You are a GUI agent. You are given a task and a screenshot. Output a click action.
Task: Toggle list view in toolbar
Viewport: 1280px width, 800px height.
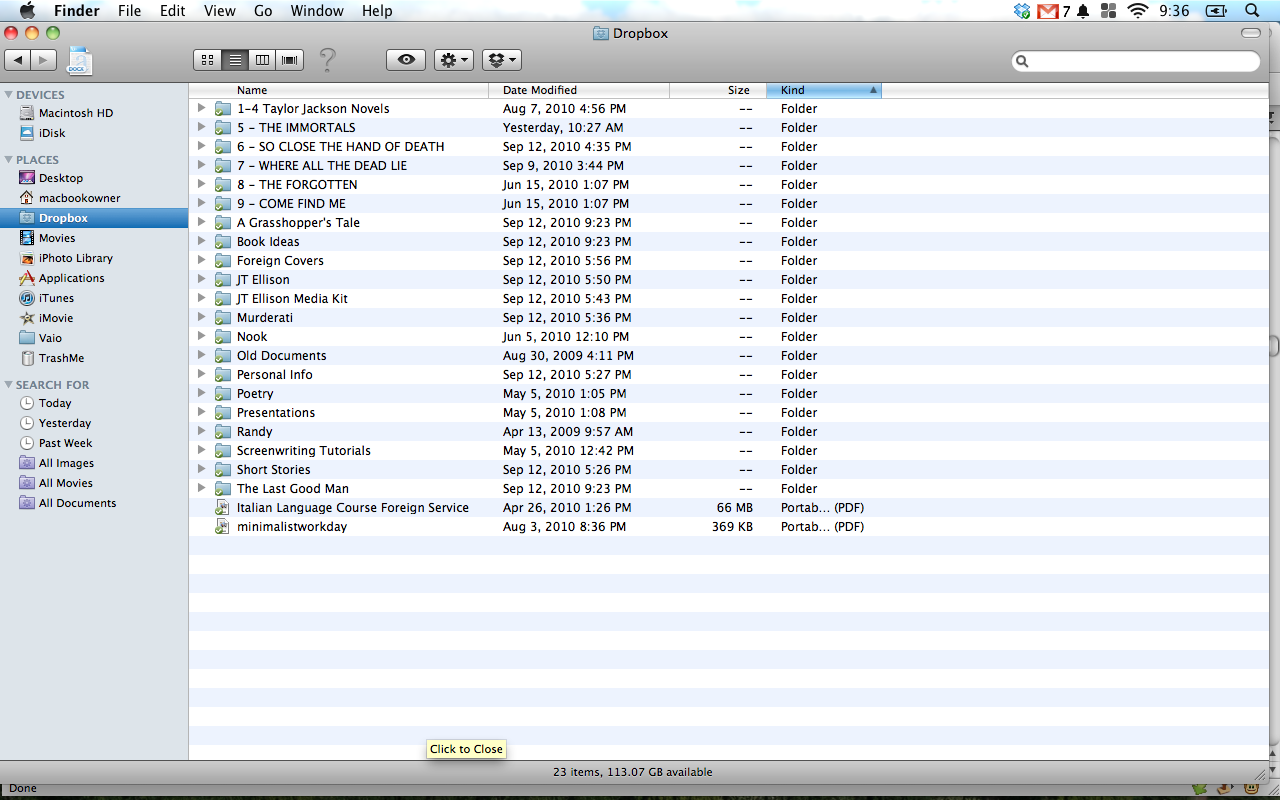coord(235,60)
